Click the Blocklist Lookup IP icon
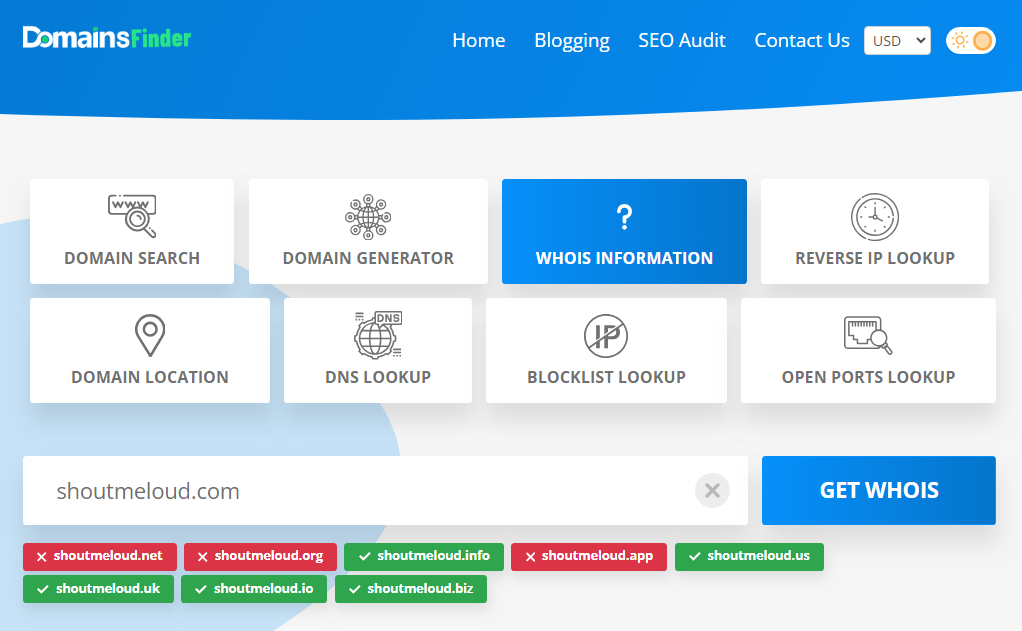Viewport: 1022px width, 631px height. point(606,336)
